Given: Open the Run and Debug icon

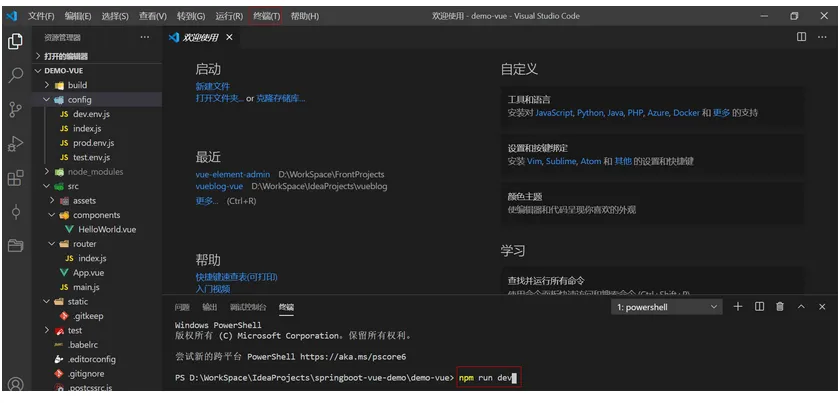Looking at the screenshot, I should coord(16,143).
